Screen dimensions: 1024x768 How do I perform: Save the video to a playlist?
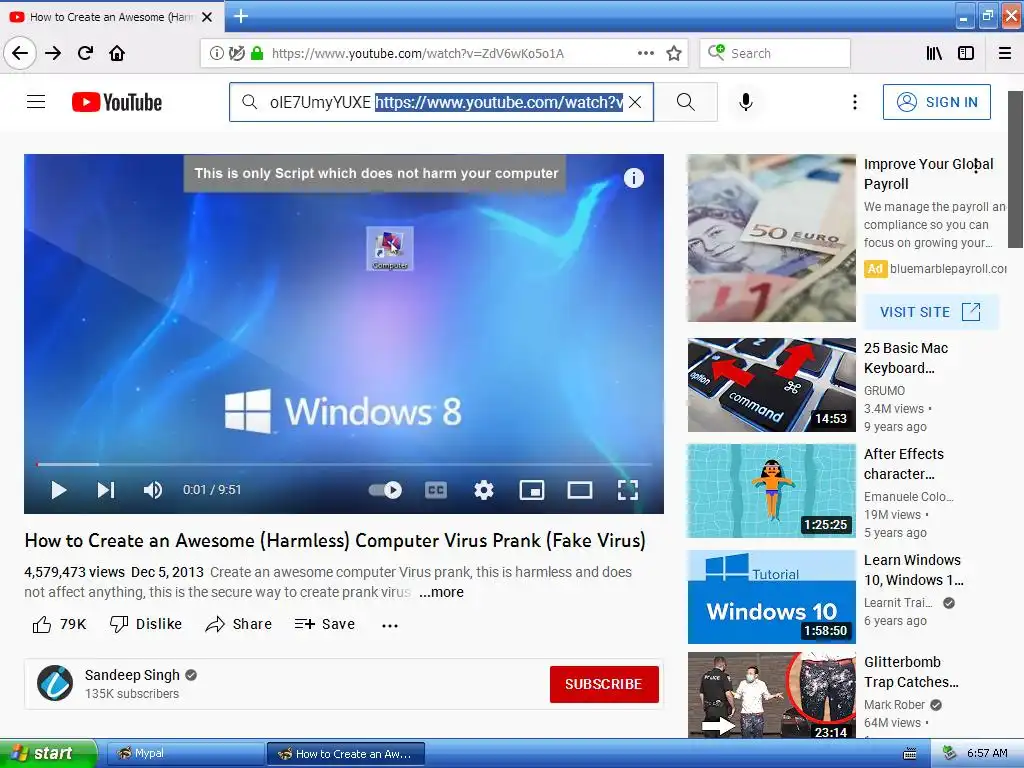pos(325,624)
